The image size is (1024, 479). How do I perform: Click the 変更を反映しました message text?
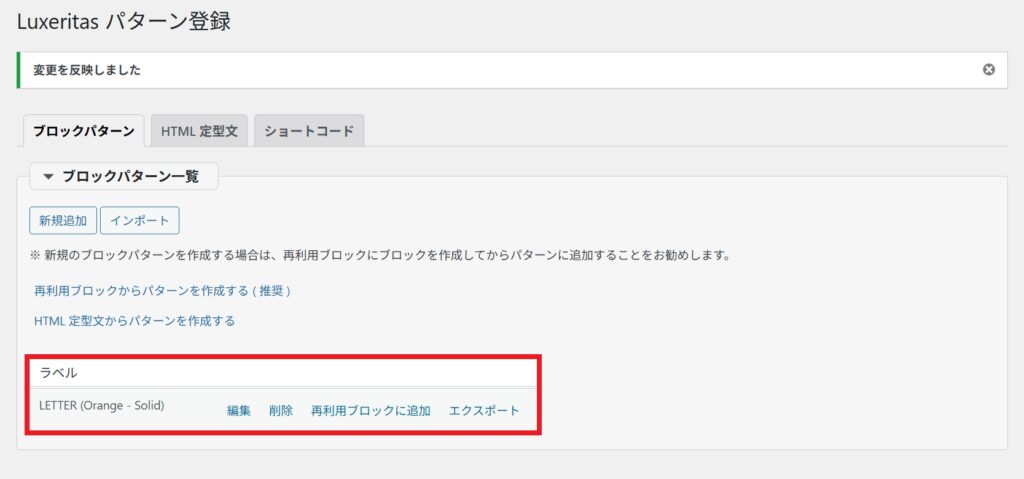pos(87,70)
